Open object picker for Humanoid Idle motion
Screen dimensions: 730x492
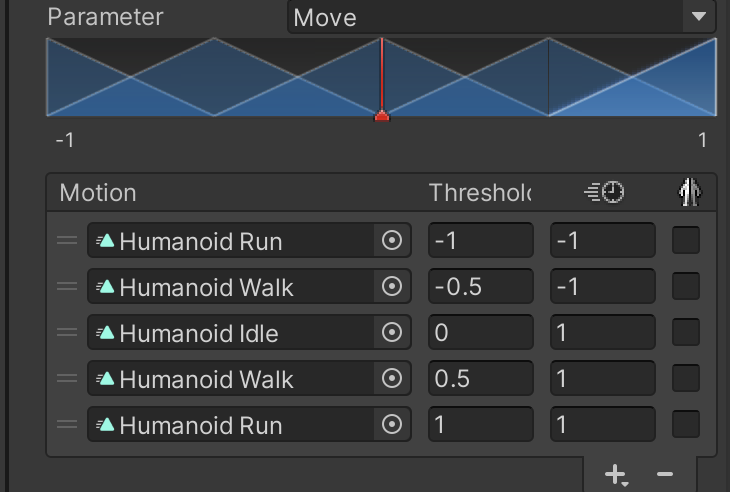pyautogui.click(x=392, y=333)
